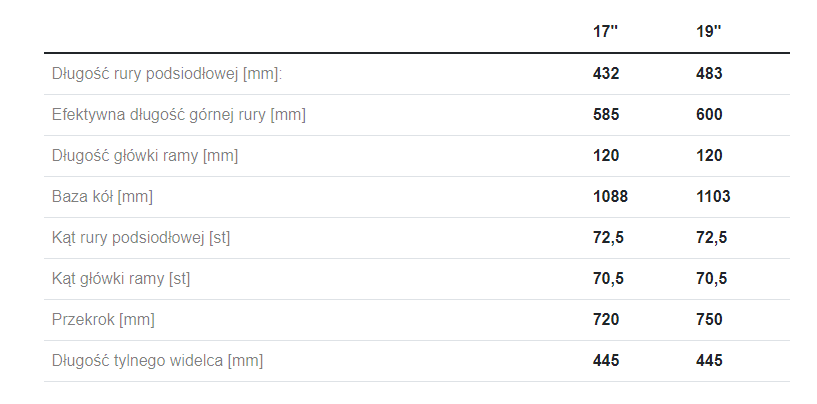
Task: Click the 1088 wheelbase value
Action: tap(611, 196)
